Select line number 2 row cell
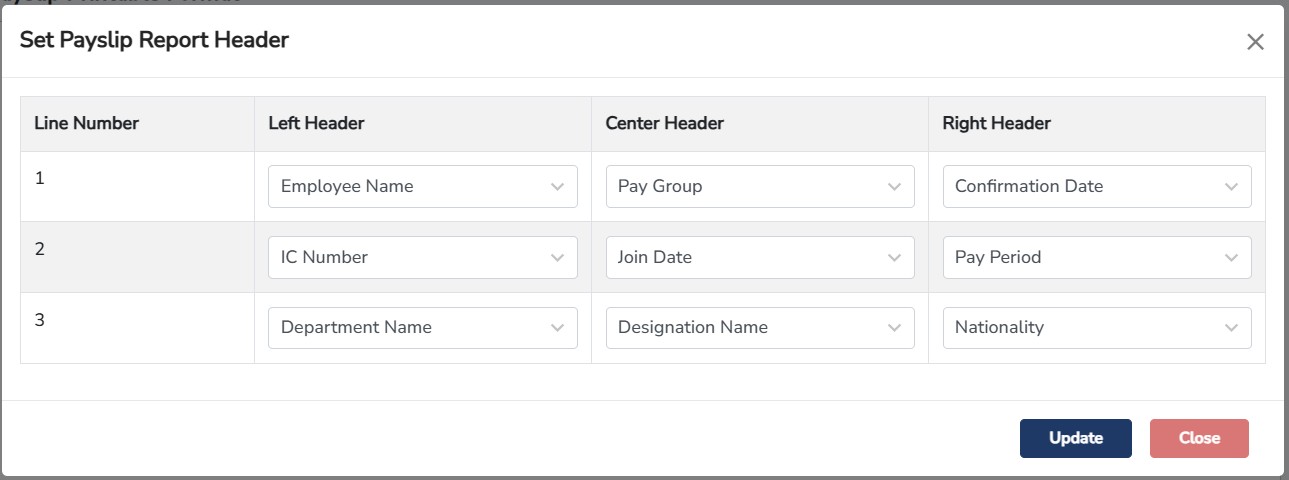The height and width of the screenshot is (480, 1289). [40, 249]
